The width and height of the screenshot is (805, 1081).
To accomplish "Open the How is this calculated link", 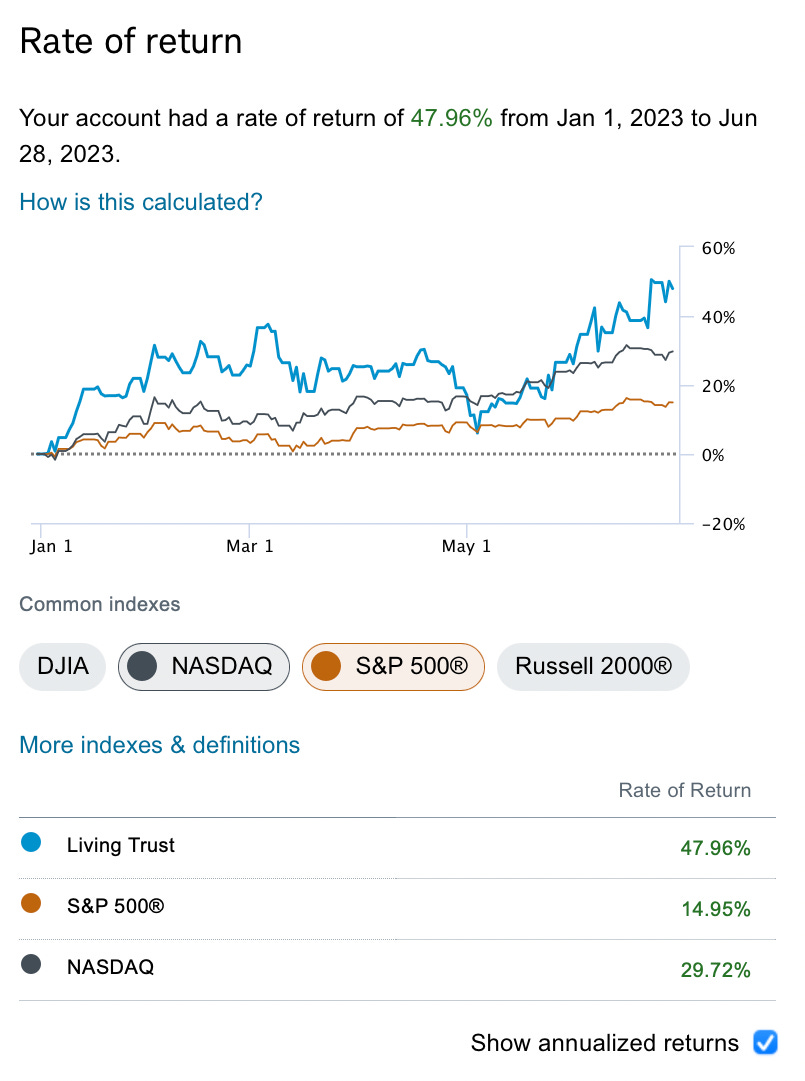I will click(141, 202).
